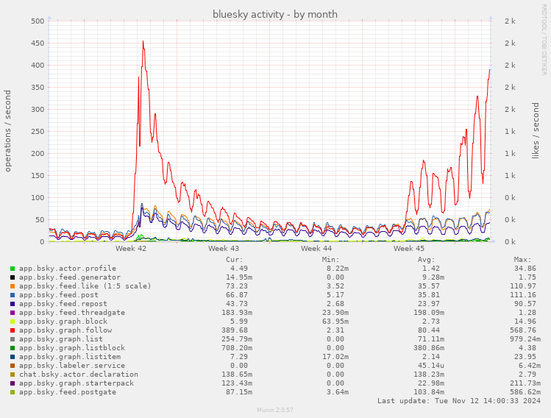The image size is (551, 418).
Task: Select the app.bsky.feed.post legend label
Action: 59,295
